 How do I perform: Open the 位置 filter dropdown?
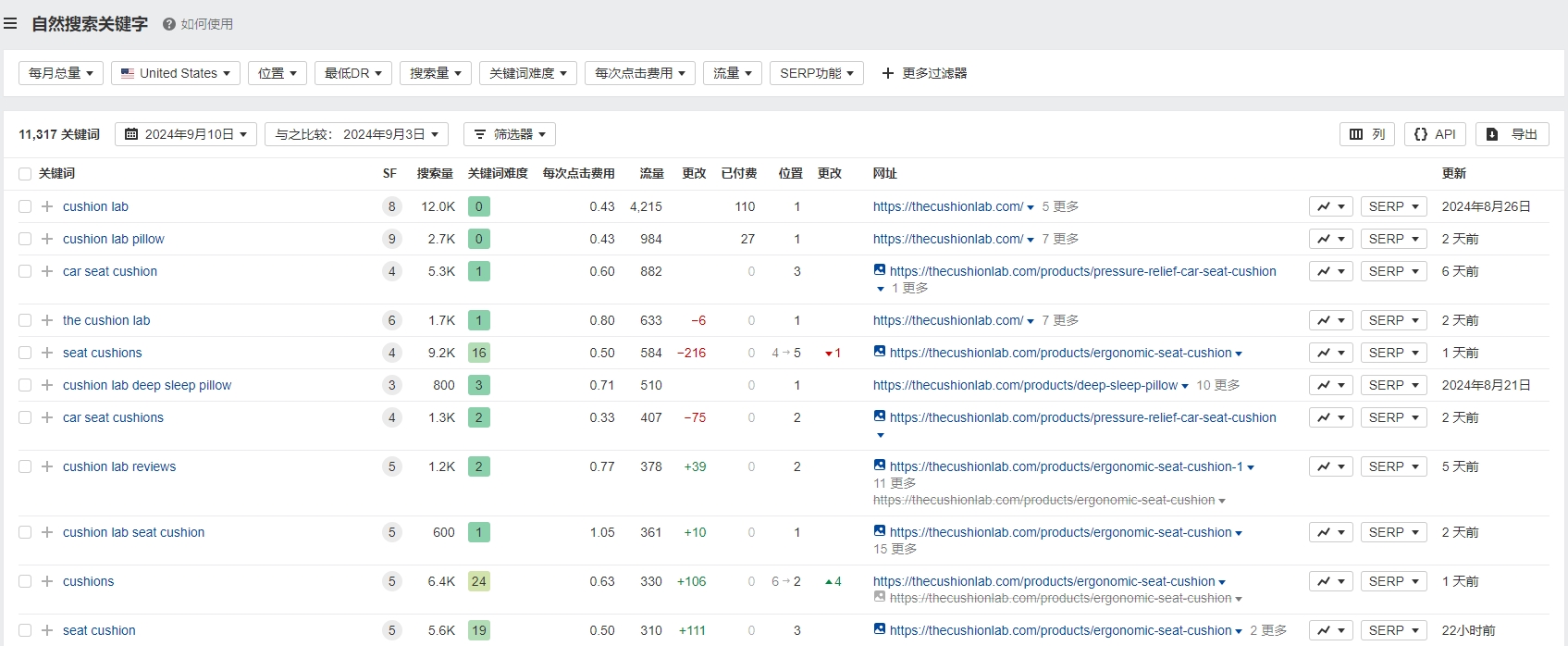tap(278, 73)
